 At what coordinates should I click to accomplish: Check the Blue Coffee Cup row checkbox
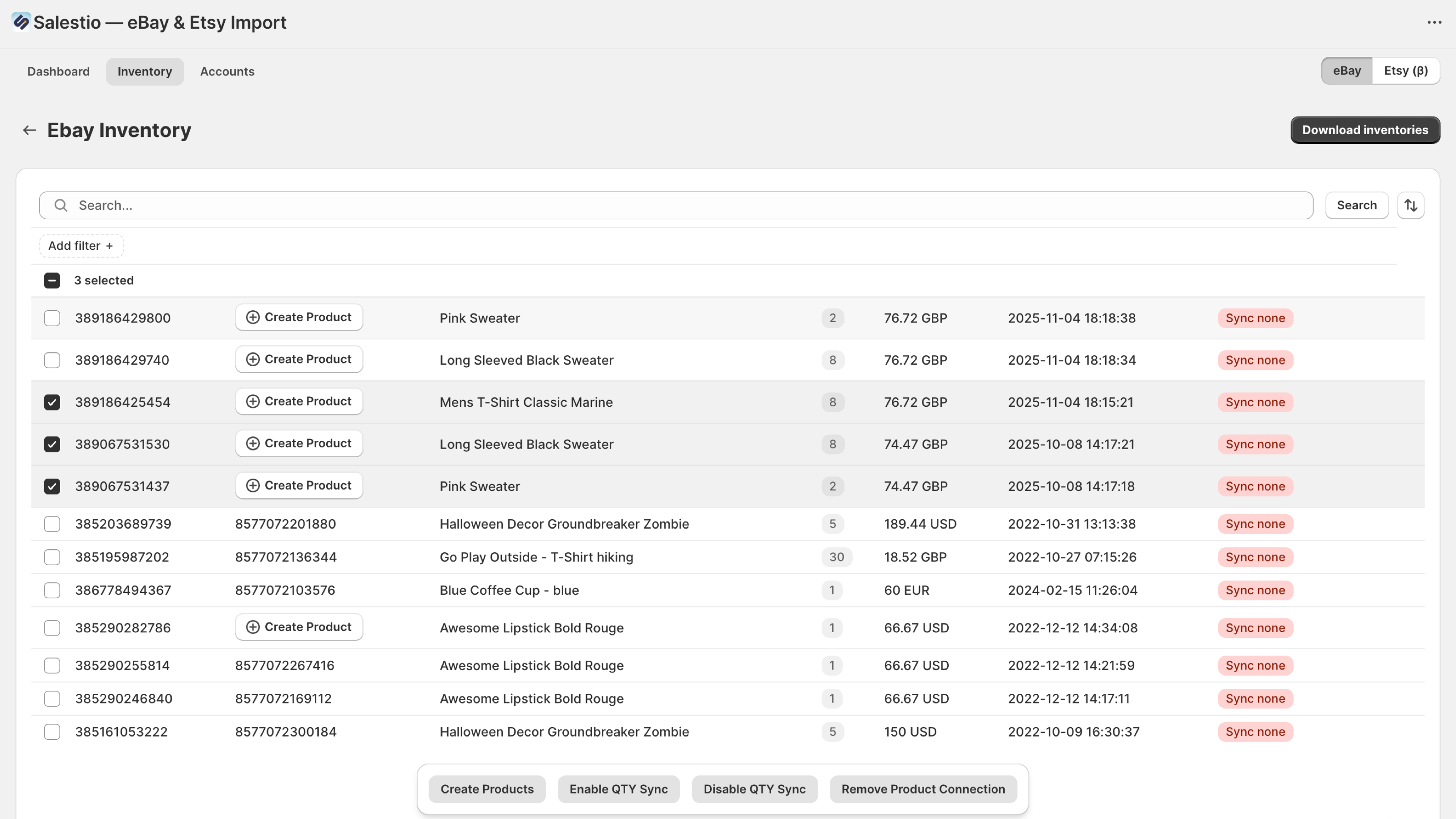click(x=52, y=591)
